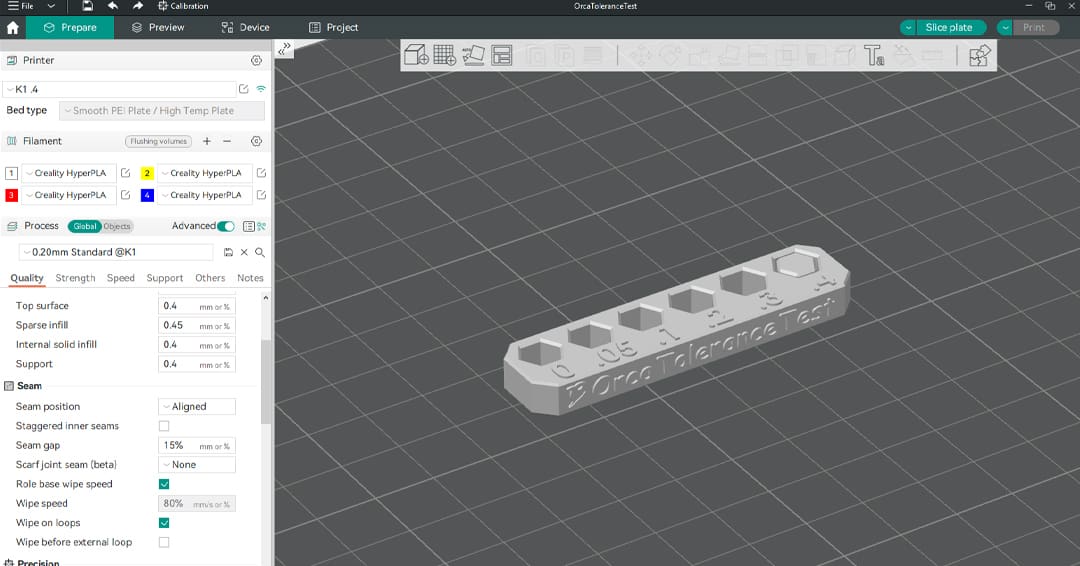
Task: Click the Add plate grid icon
Action: click(x=445, y=55)
